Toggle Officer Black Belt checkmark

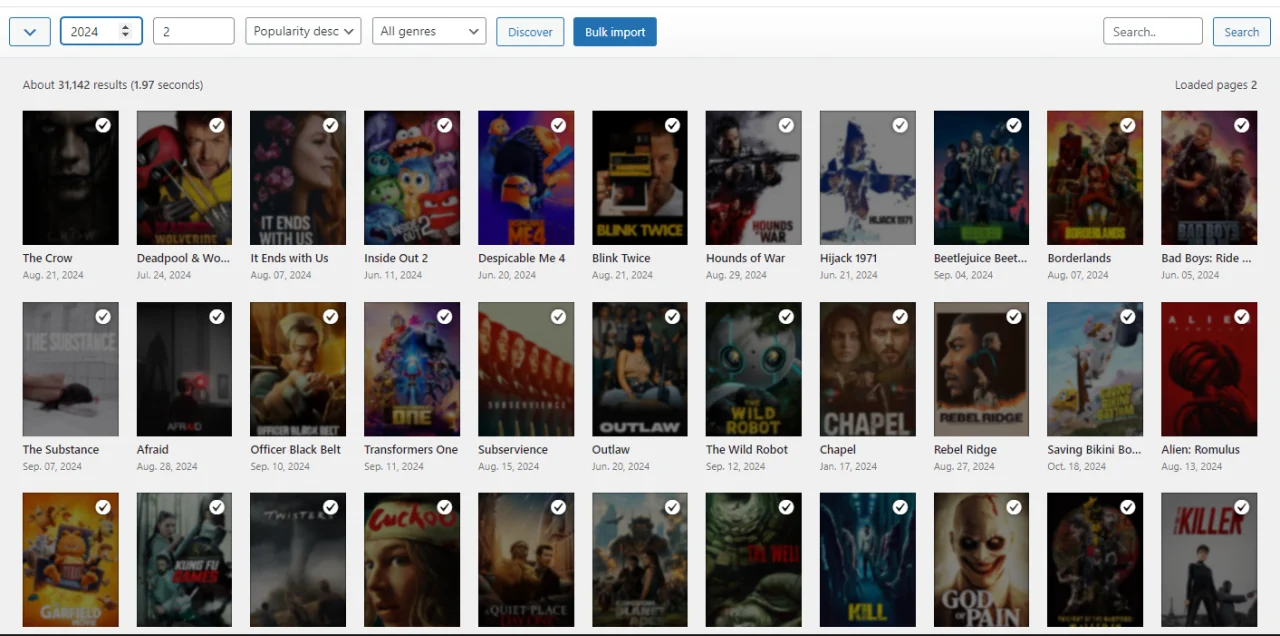point(331,316)
